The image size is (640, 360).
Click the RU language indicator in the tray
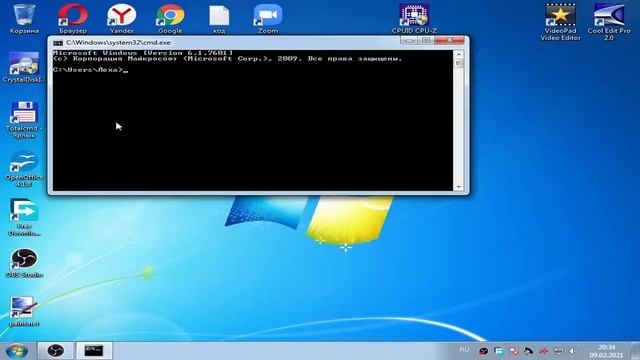(x=464, y=350)
